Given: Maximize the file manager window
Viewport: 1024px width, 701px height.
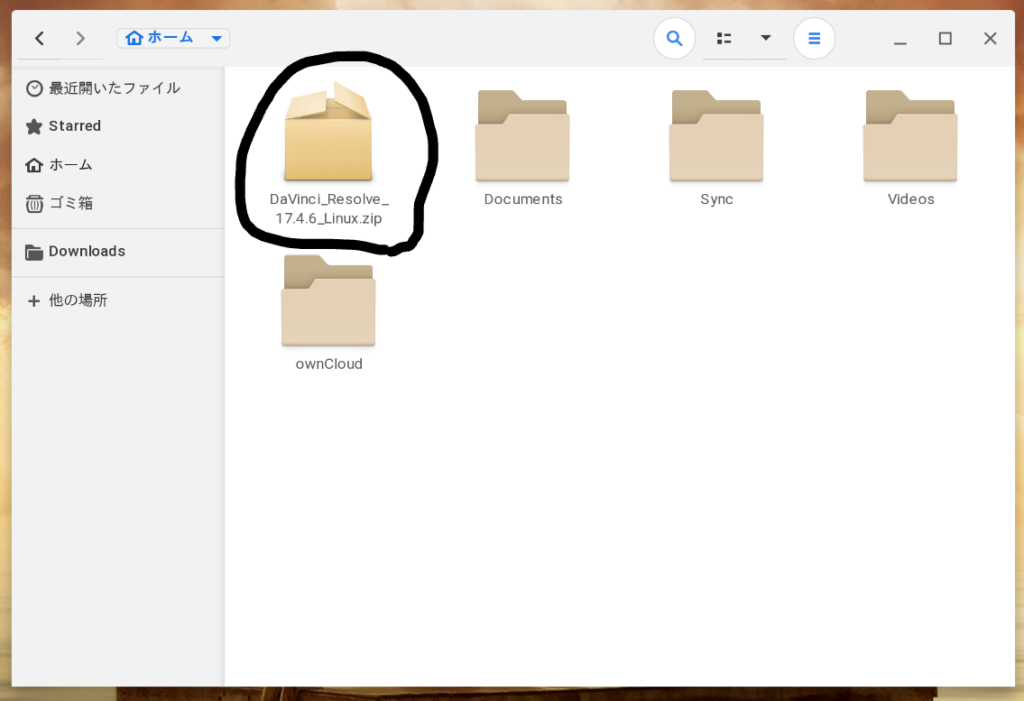Looking at the screenshot, I should click(x=945, y=39).
